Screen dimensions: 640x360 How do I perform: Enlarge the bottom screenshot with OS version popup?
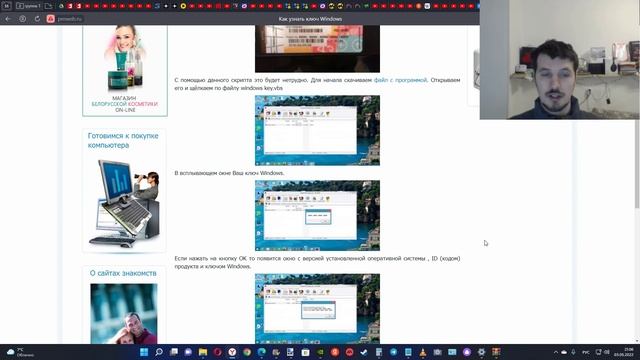pos(317,309)
